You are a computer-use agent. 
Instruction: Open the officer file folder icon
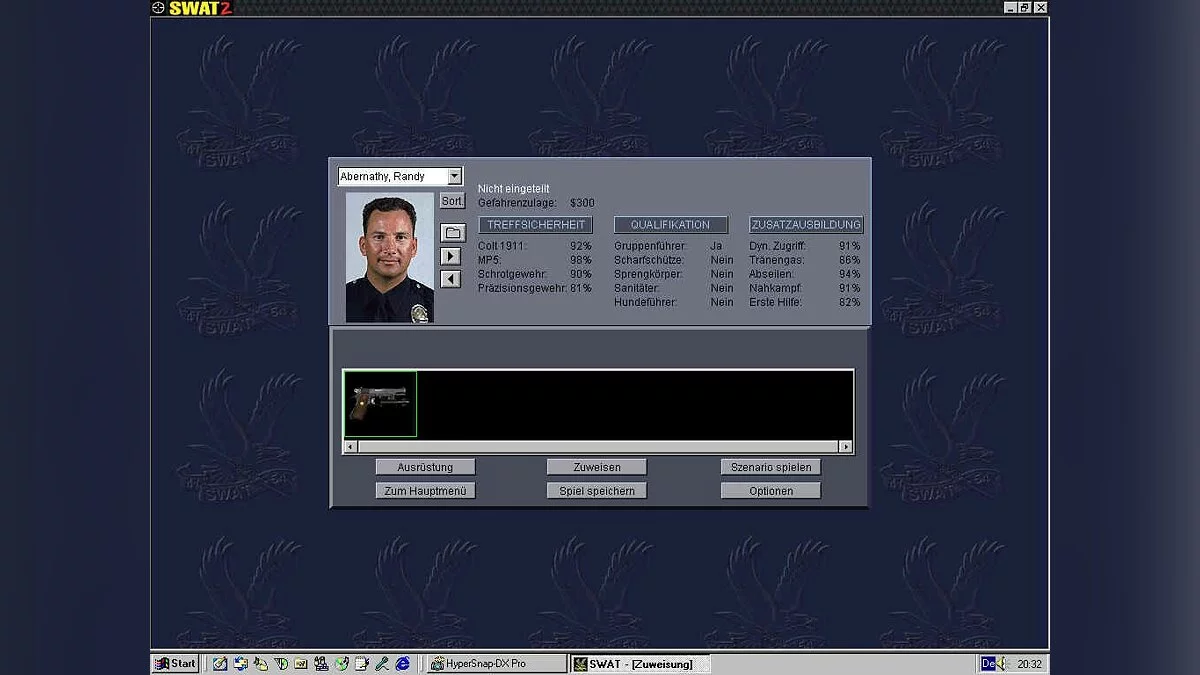point(453,233)
